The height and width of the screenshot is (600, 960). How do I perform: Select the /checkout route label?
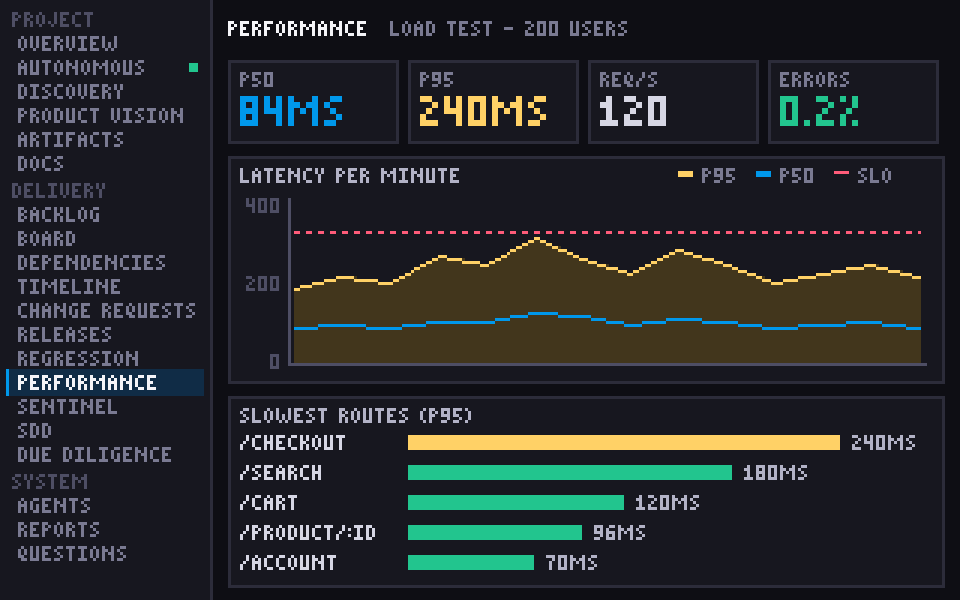click(x=293, y=443)
